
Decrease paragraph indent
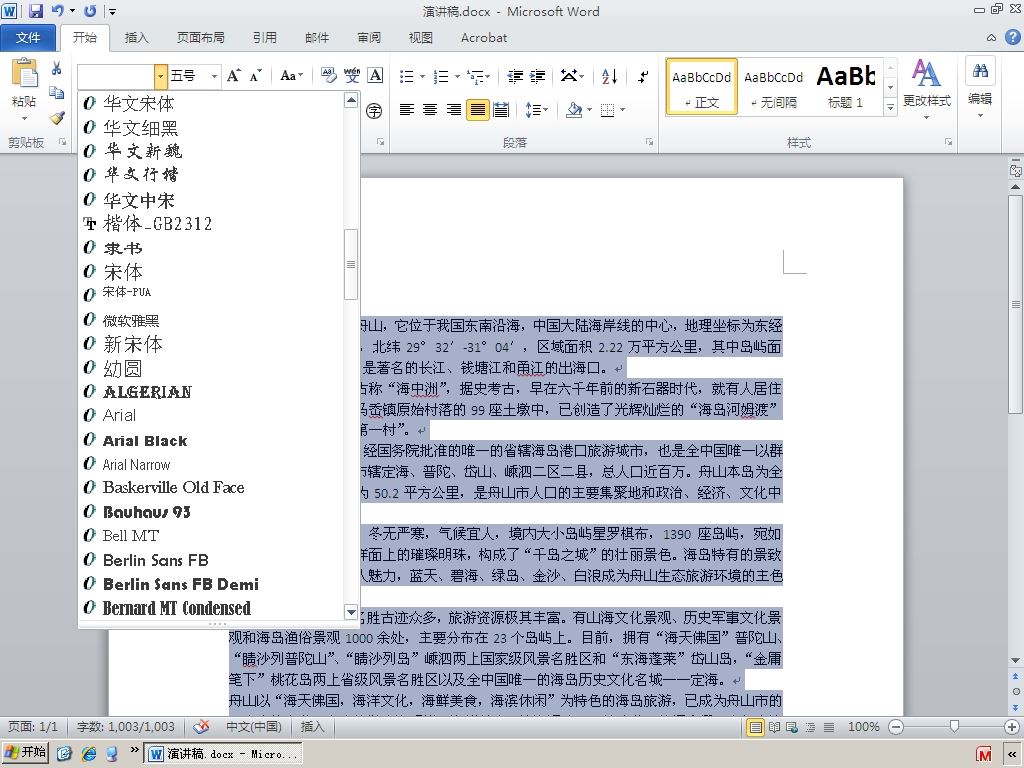pos(515,76)
